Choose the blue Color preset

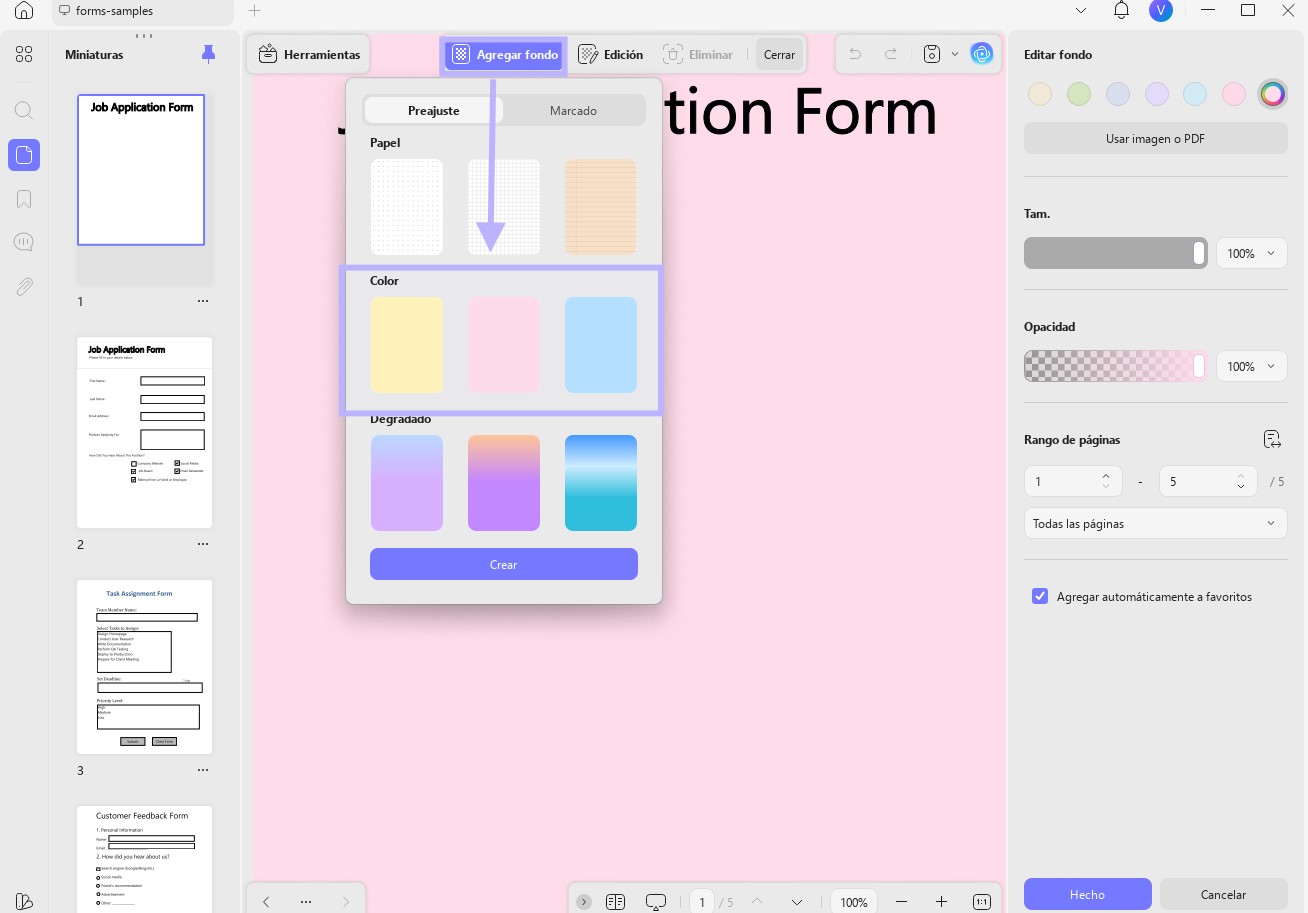601,345
